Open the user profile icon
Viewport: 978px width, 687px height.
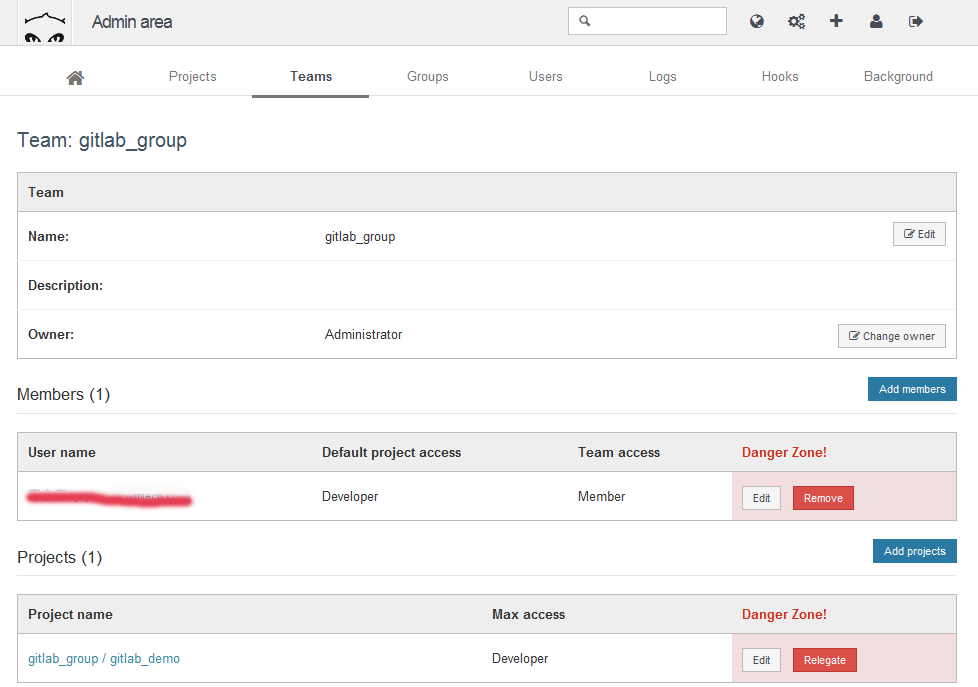point(876,21)
